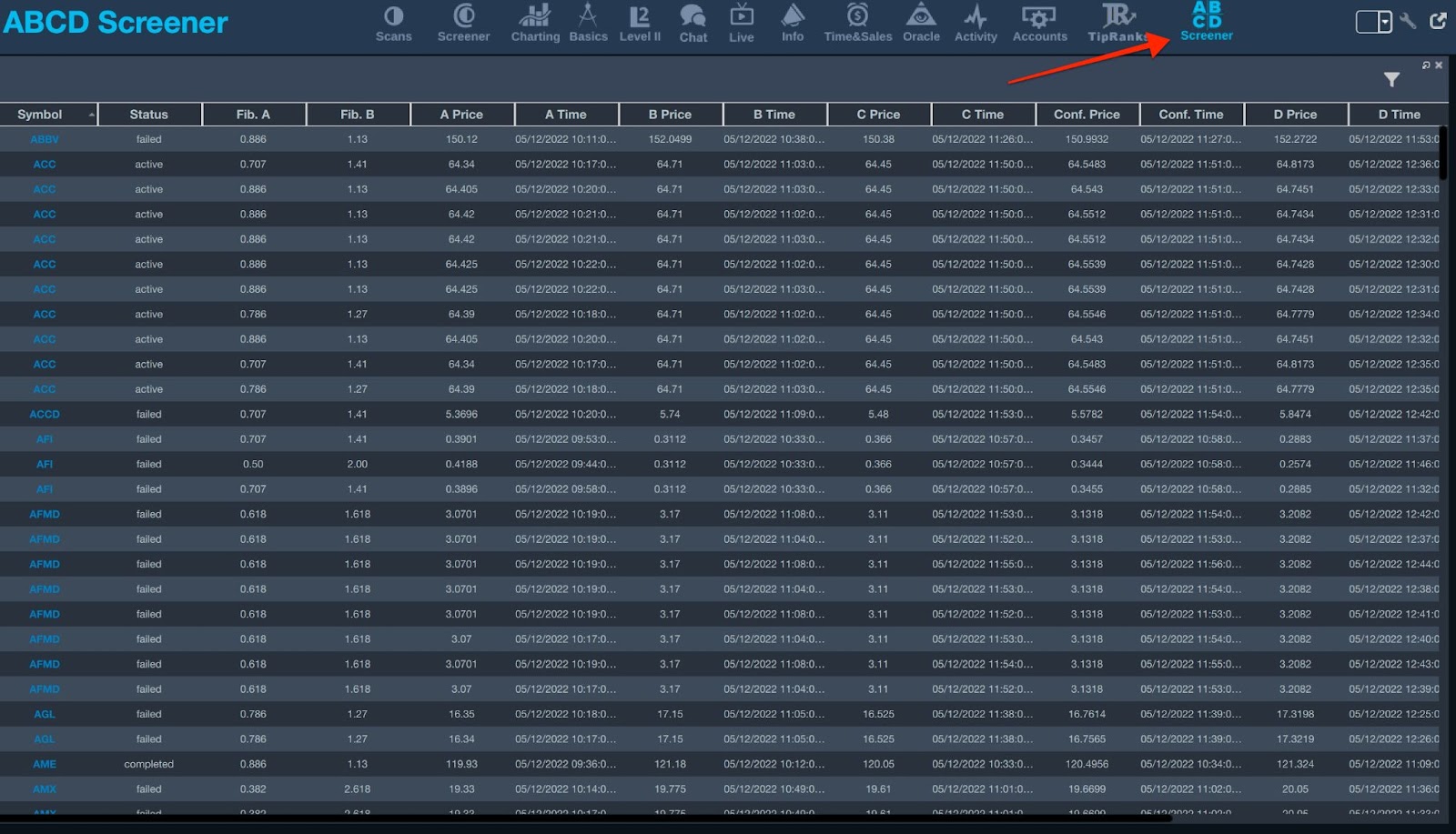Open the AME symbol link
1456x834 pixels.
(44, 764)
